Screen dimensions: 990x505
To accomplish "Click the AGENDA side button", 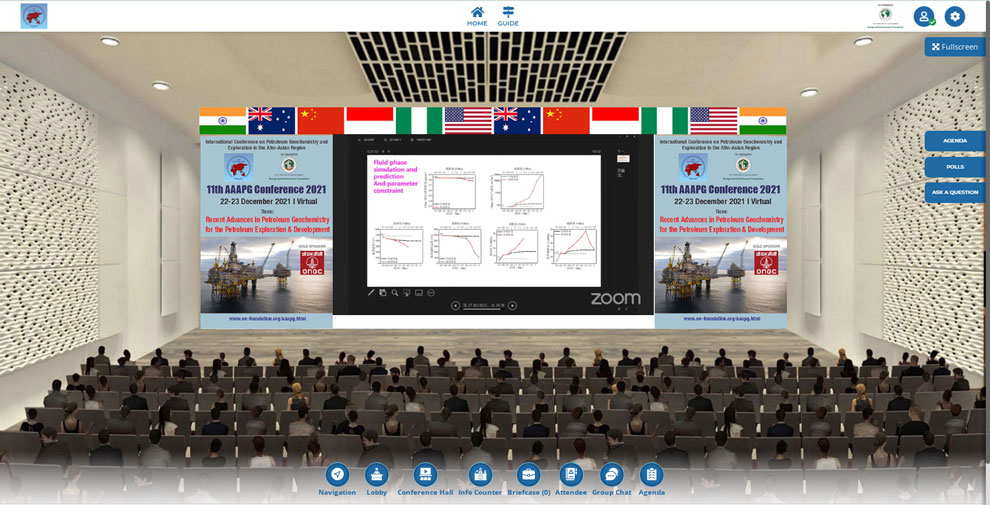I will 955,141.
